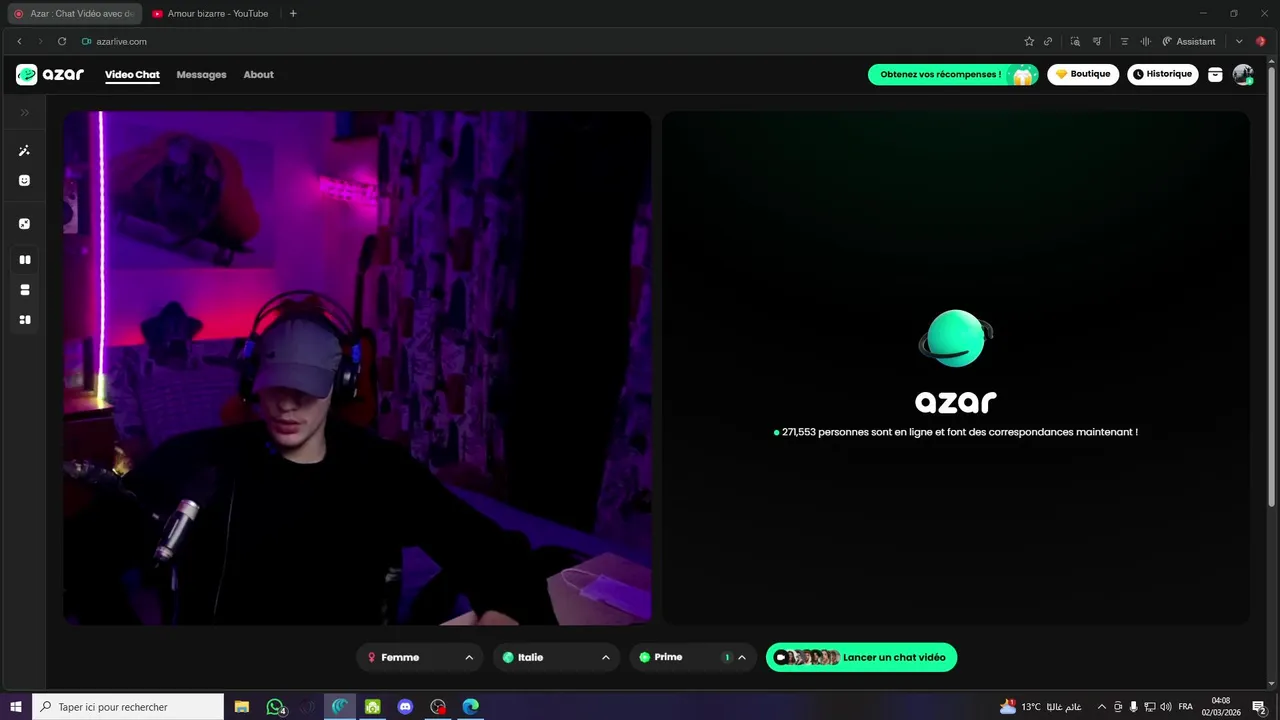This screenshot has width=1280, height=720.
Task: Open the green Android emulator taskbar icon
Action: [x=372, y=707]
